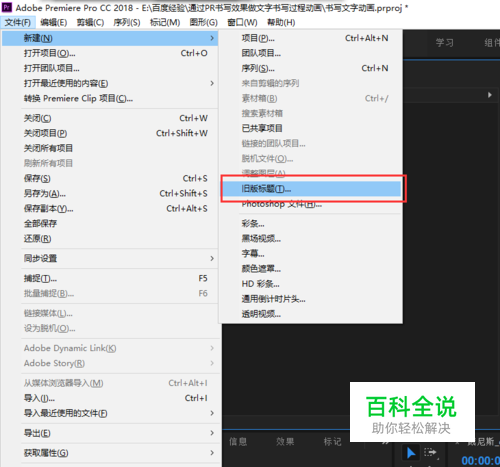Open the 信息 panel tab

point(238,442)
